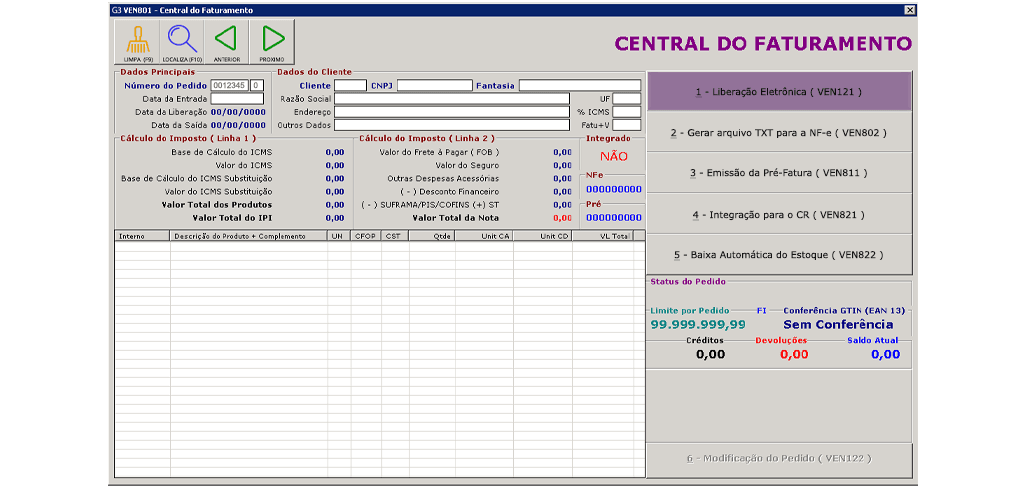Click the Data da Saída date value
Screen dimensions: 1025x487
pos(238,125)
